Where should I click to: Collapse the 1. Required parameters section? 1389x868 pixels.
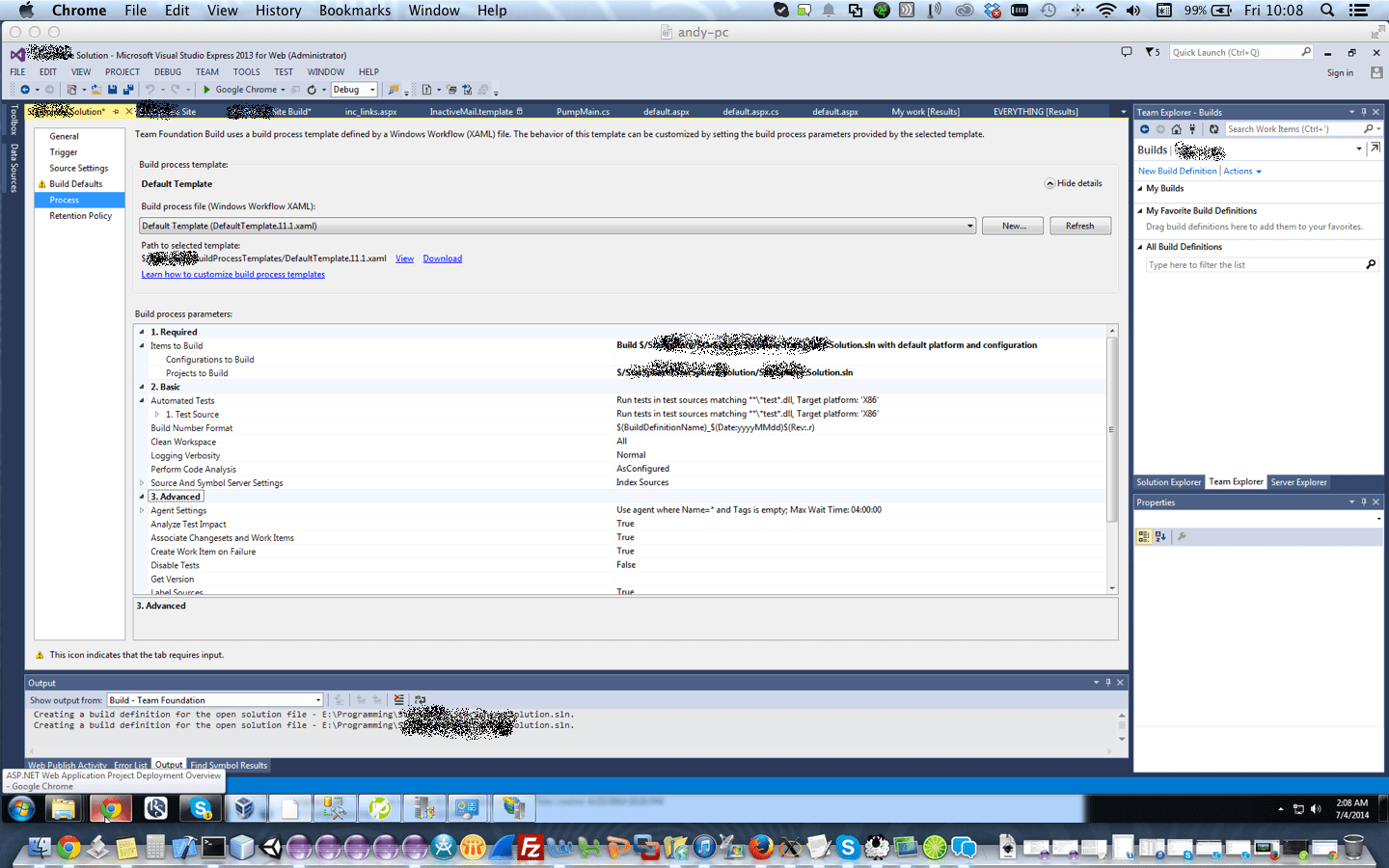coord(142,332)
